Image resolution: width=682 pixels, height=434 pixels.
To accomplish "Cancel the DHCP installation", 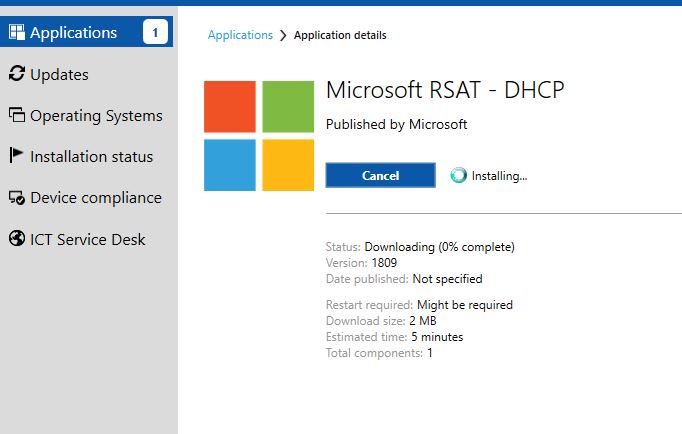I will [381, 175].
